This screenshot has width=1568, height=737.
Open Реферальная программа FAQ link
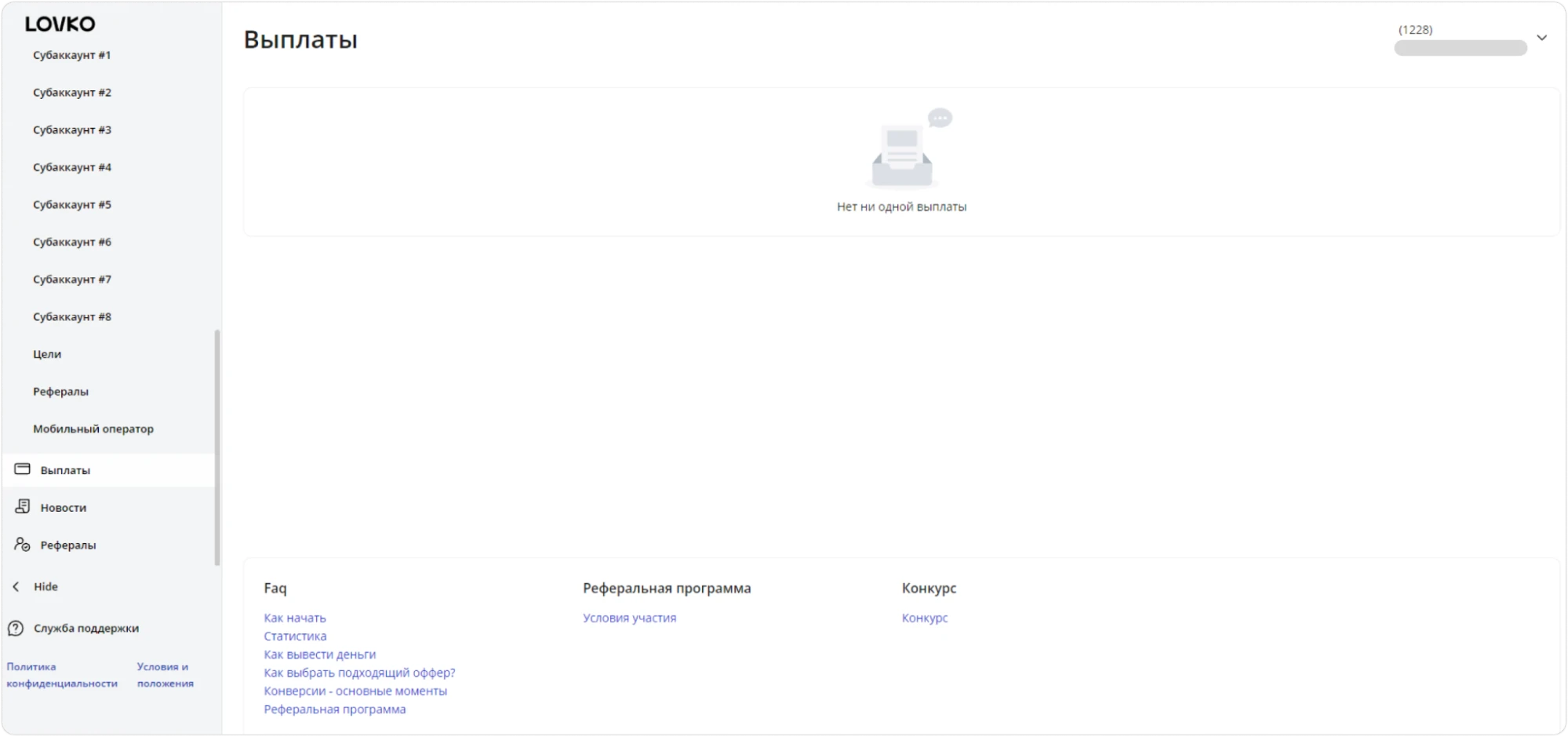[x=335, y=710]
